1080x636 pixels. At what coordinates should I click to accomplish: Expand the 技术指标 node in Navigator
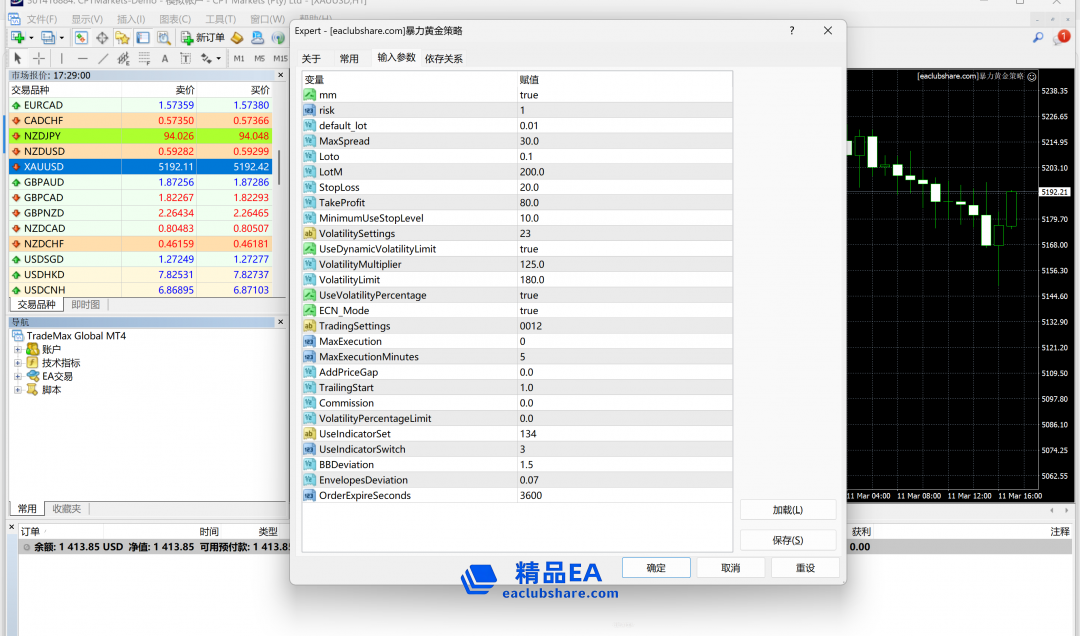[x=17, y=362]
